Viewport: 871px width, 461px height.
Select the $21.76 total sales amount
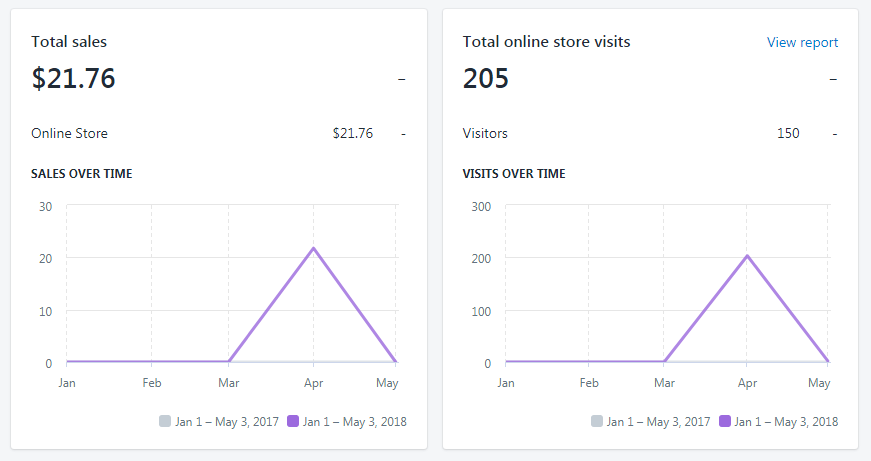click(73, 78)
